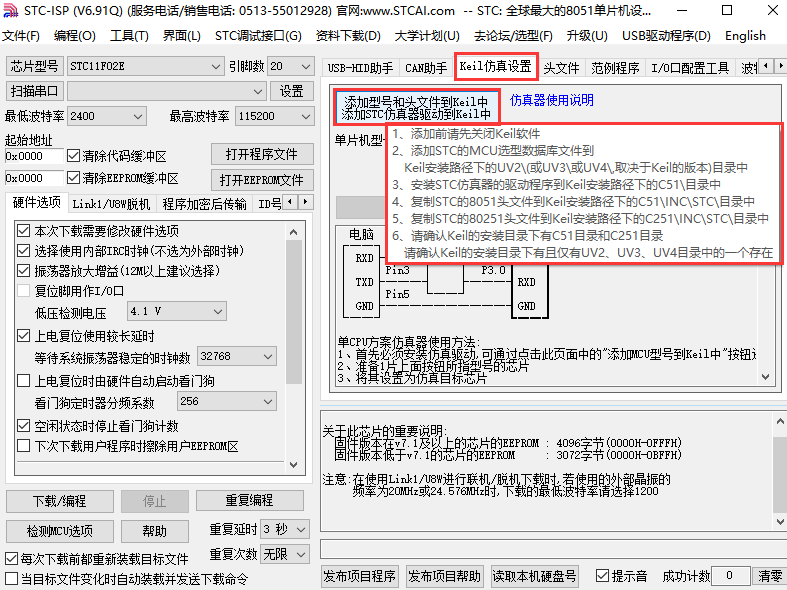Open serial port selection dropdown
787x590 pixels.
[x=166, y=91]
